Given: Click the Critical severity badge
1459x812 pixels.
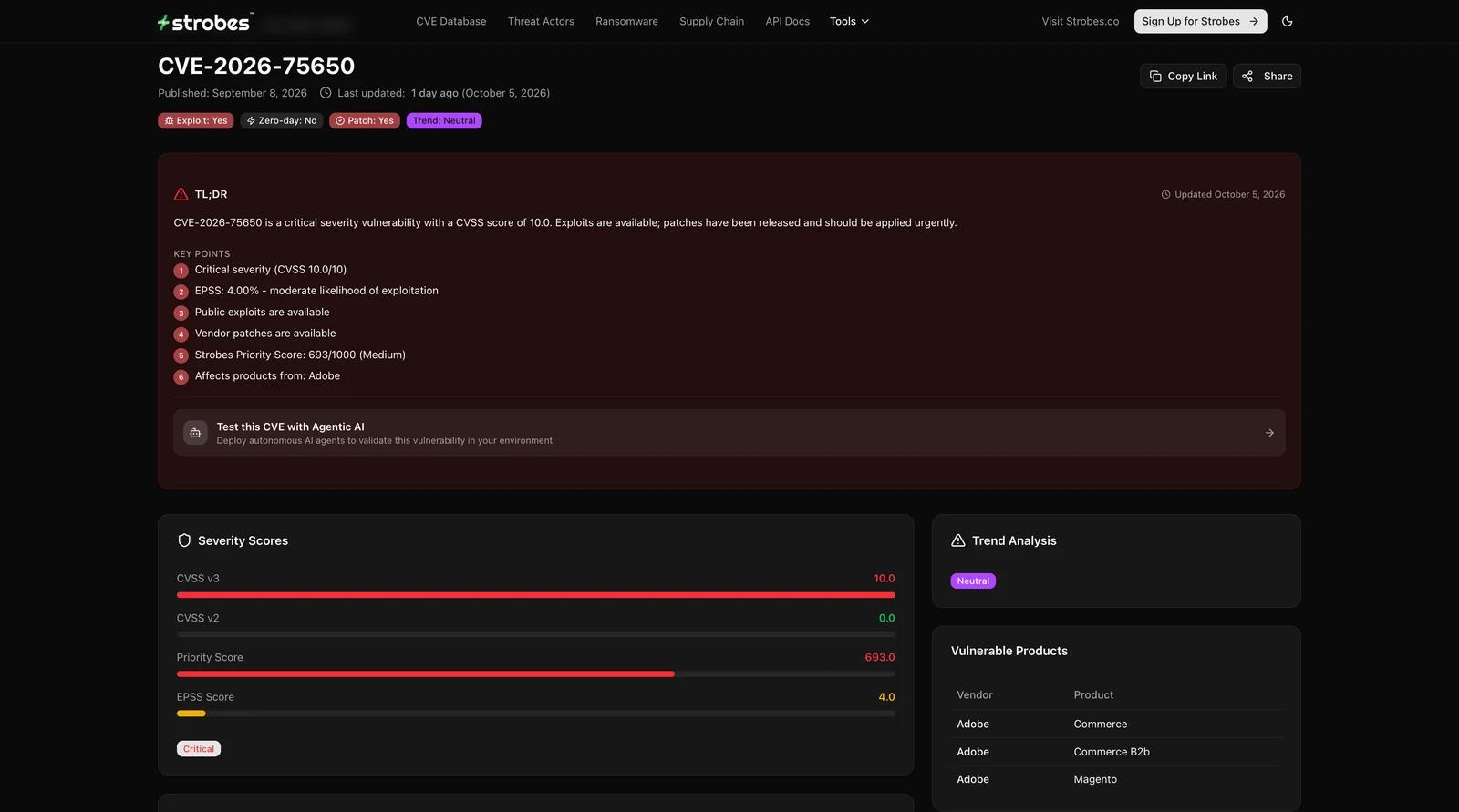Looking at the screenshot, I should [199, 749].
